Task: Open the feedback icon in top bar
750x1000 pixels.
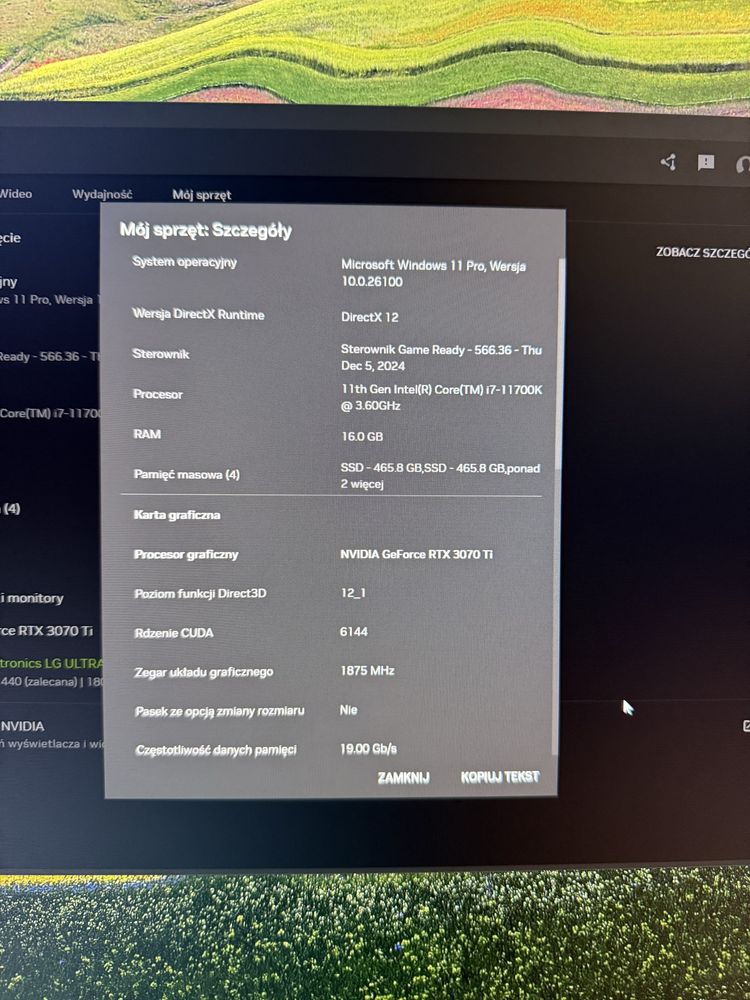Action: click(706, 163)
